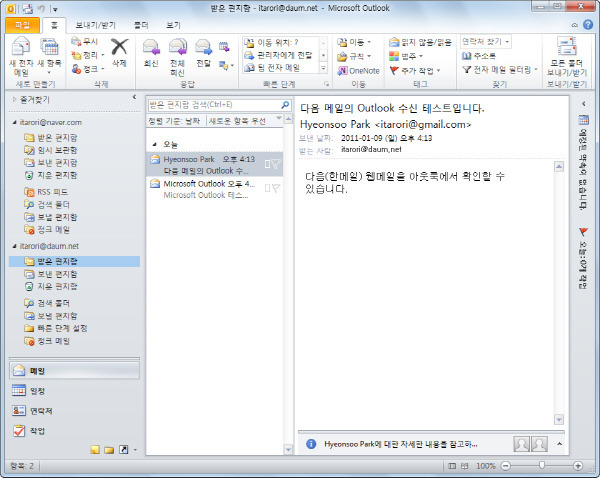Switch to 일정 calendar view
This screenshot has height=478, width=600.
(x=75, y=391)
